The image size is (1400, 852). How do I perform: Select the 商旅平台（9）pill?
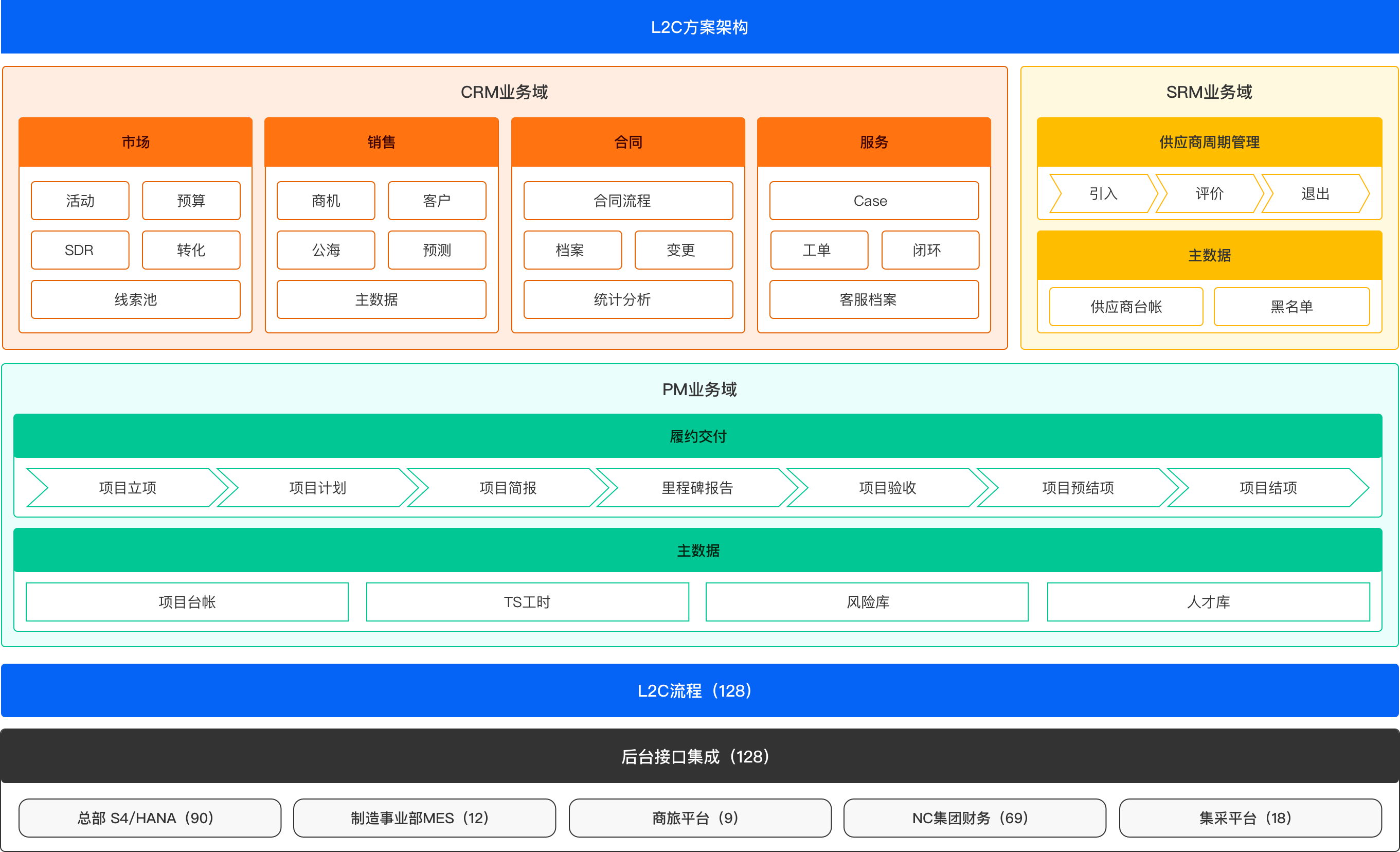pos(700,819)
